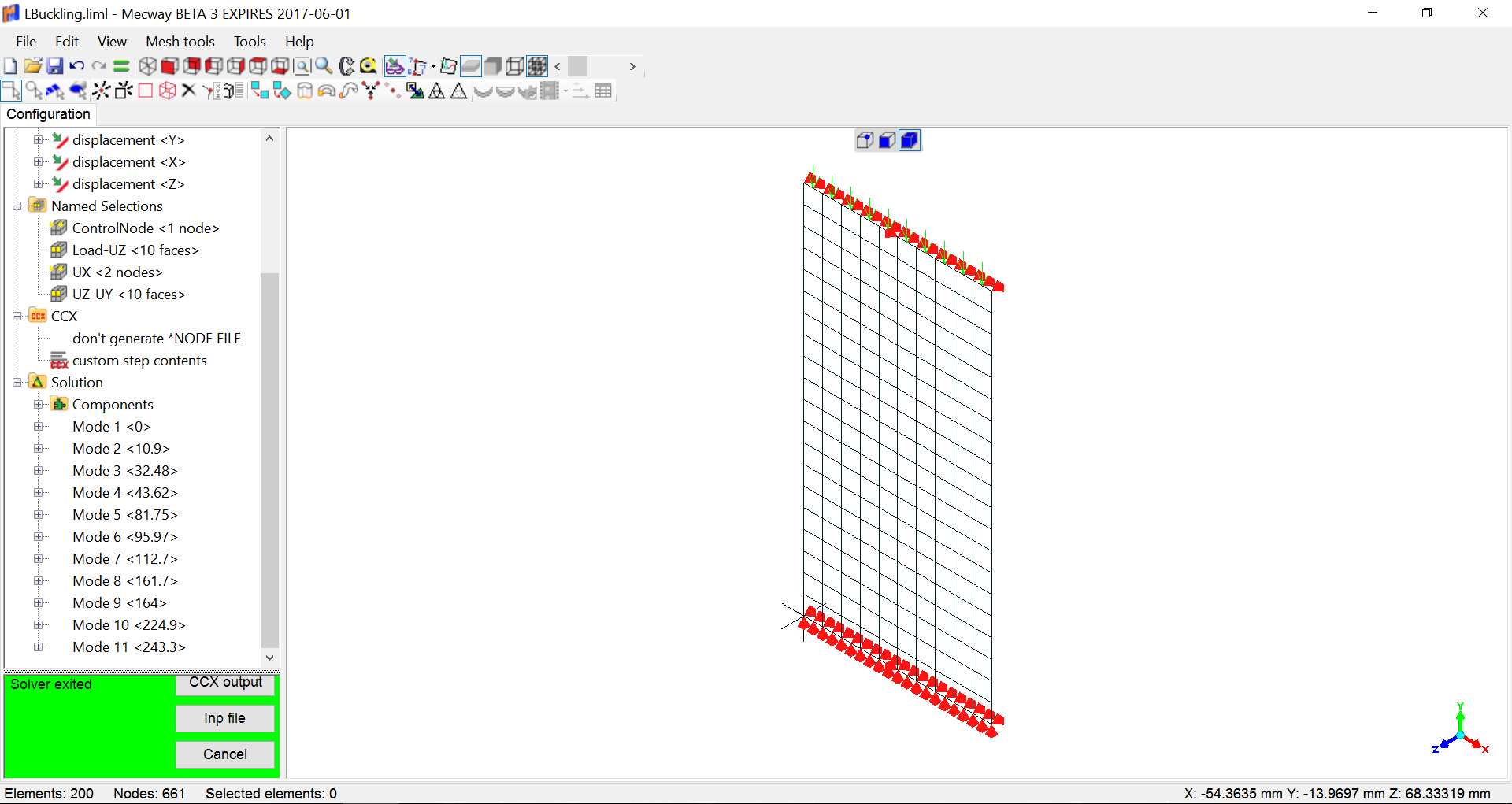Undo the last action
The width and height of the screenshot is (1512, 804).
pyautogui.click(x=76, y=66)
